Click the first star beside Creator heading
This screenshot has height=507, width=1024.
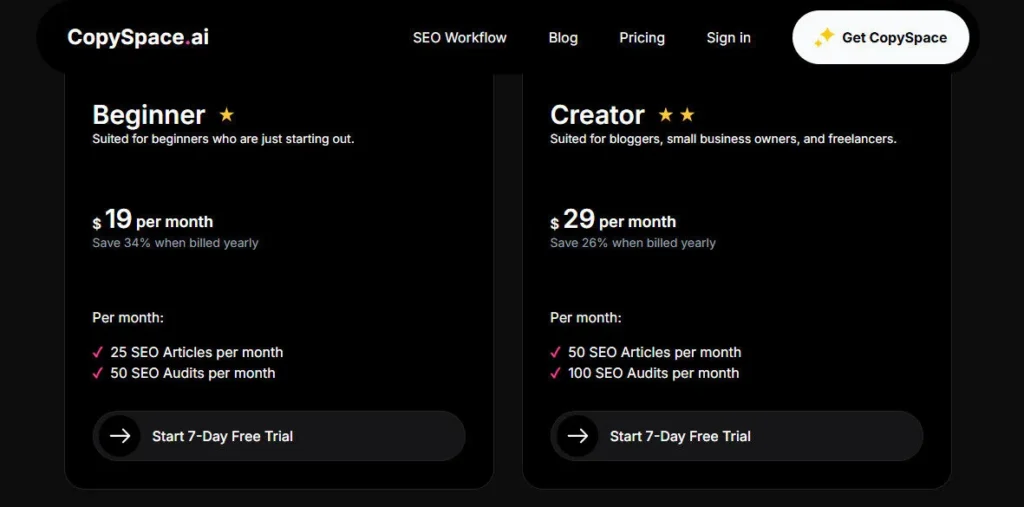[x=665, y=115]
